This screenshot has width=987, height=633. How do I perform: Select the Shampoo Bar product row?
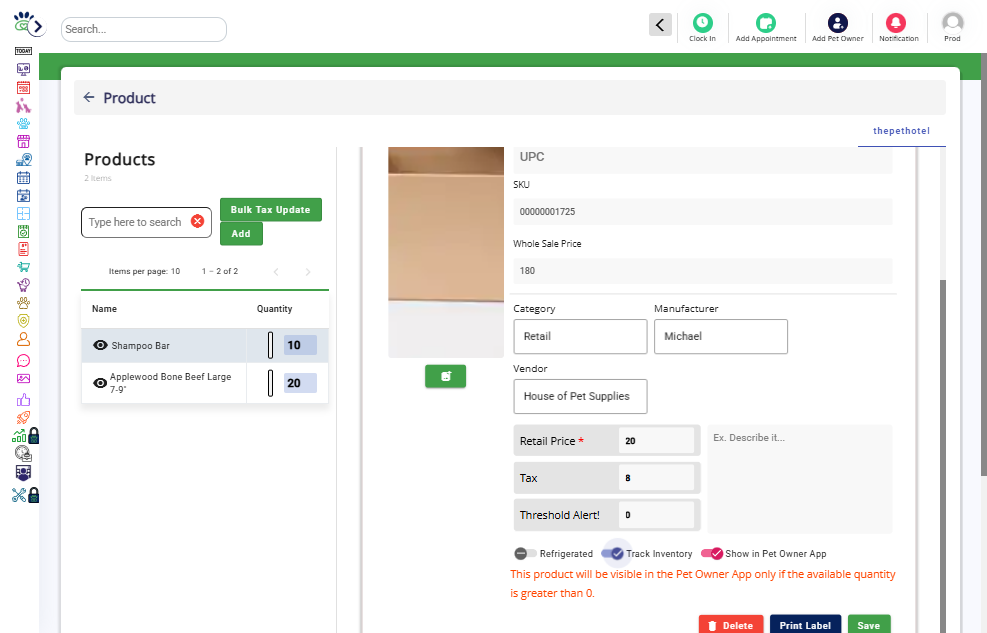205,345
